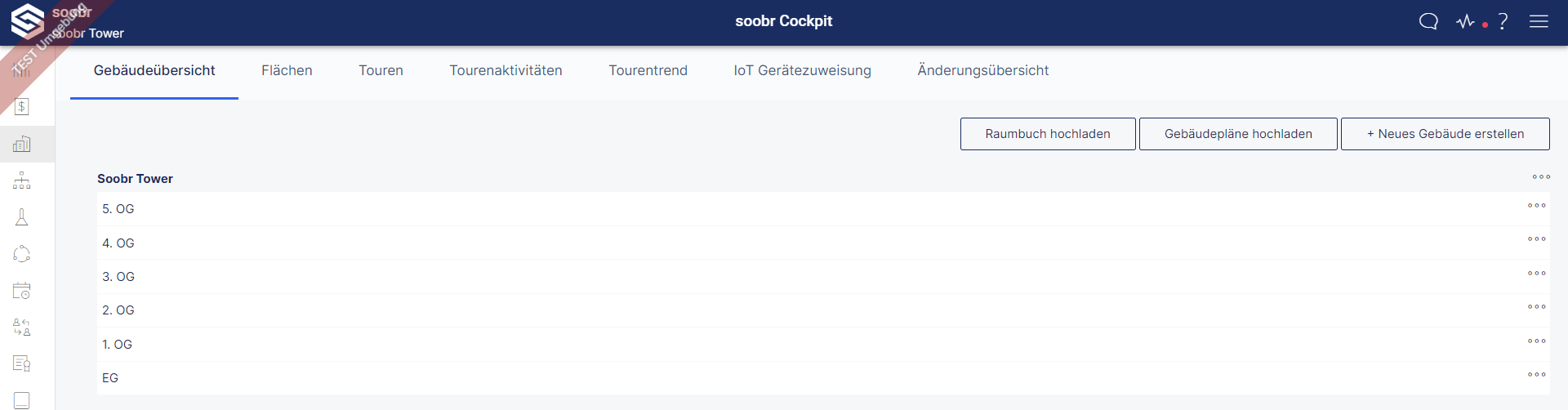The image size is (1568, 410).
Task: Open three-dot menu for EG floor
Action: tap(1537, 375)
